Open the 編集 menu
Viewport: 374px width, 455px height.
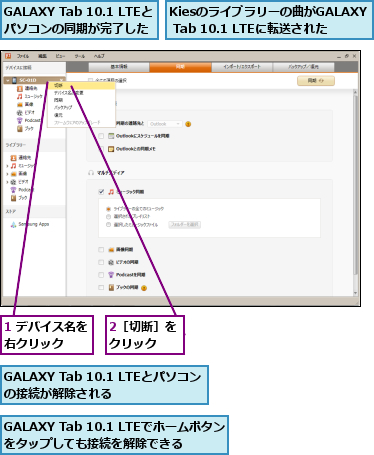42,56
